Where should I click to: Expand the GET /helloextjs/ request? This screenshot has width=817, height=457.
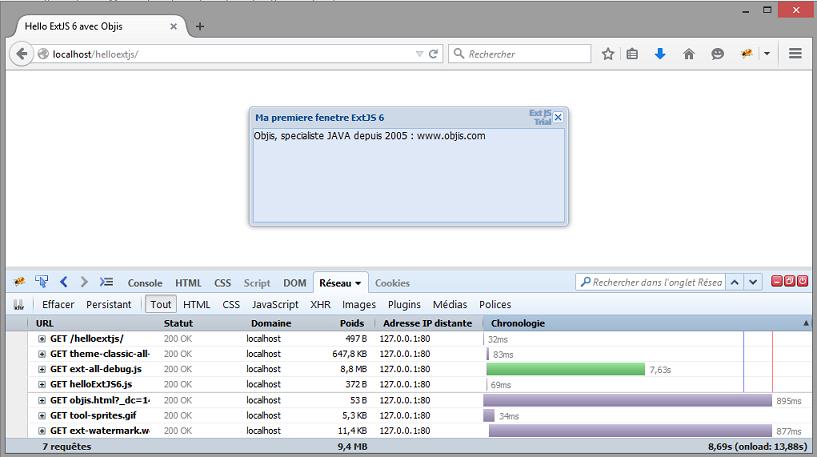(x=42, y=339)
